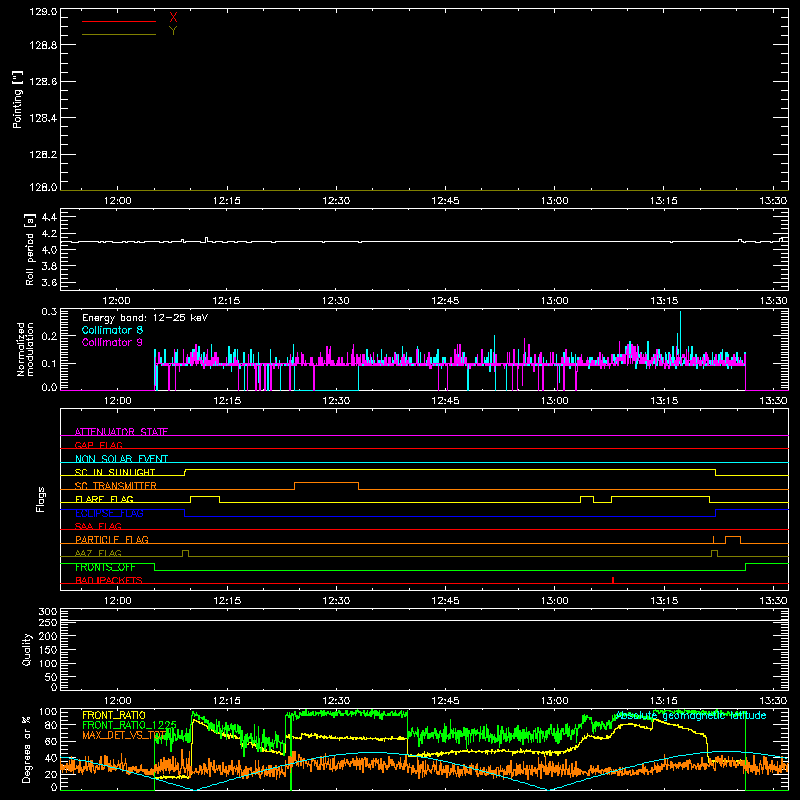Click the olive Y legend label
The height and width of the screenshot is (800, 800).
coord(173,31)
